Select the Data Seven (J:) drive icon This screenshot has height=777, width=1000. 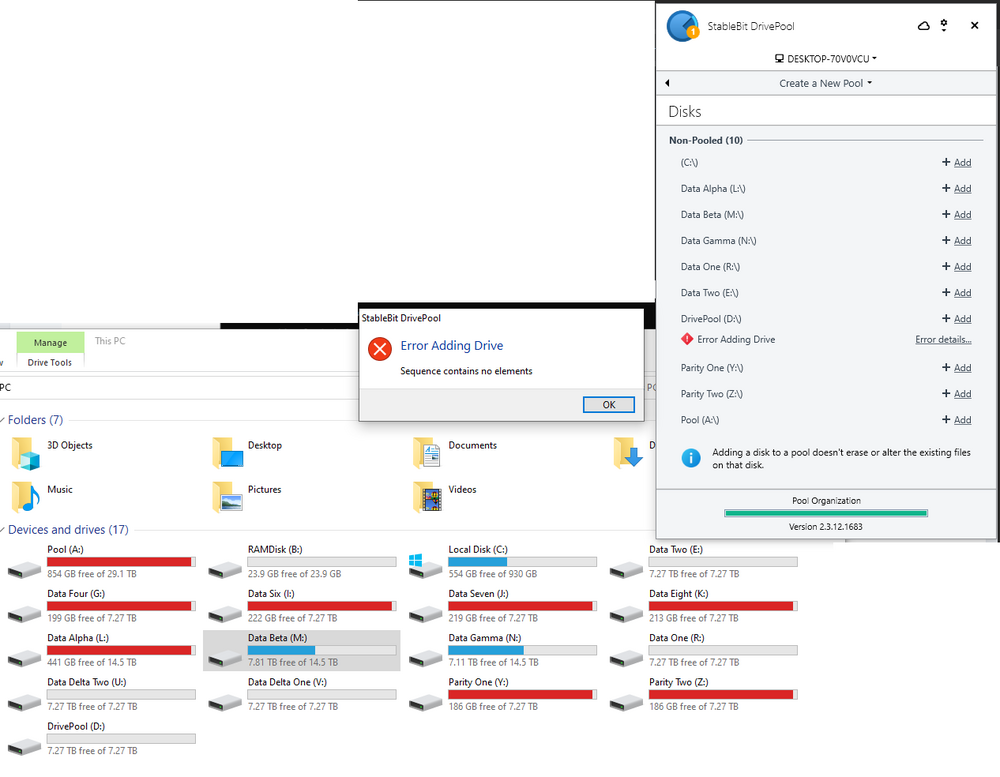click(x=425, y=614)
